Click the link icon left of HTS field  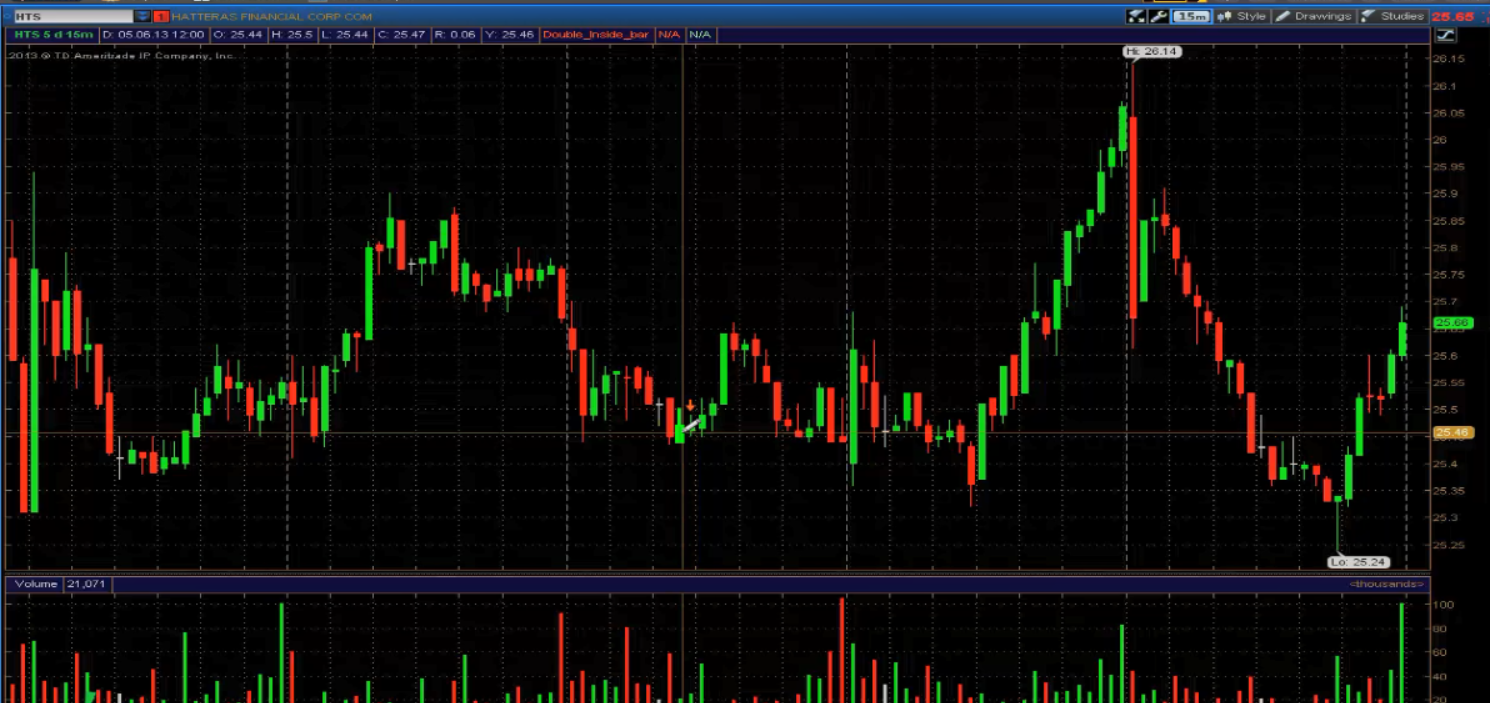pos(6,16)
